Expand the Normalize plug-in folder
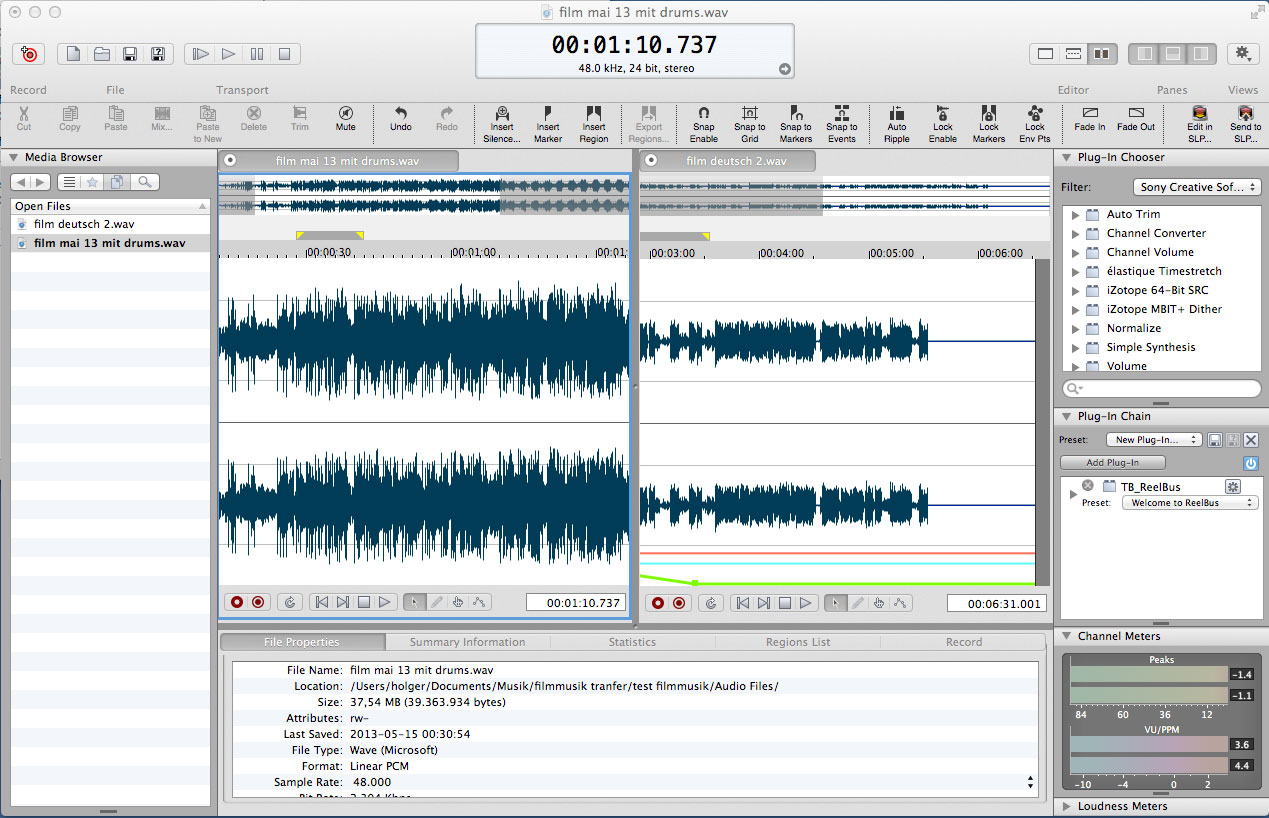 coord(1076,328)
